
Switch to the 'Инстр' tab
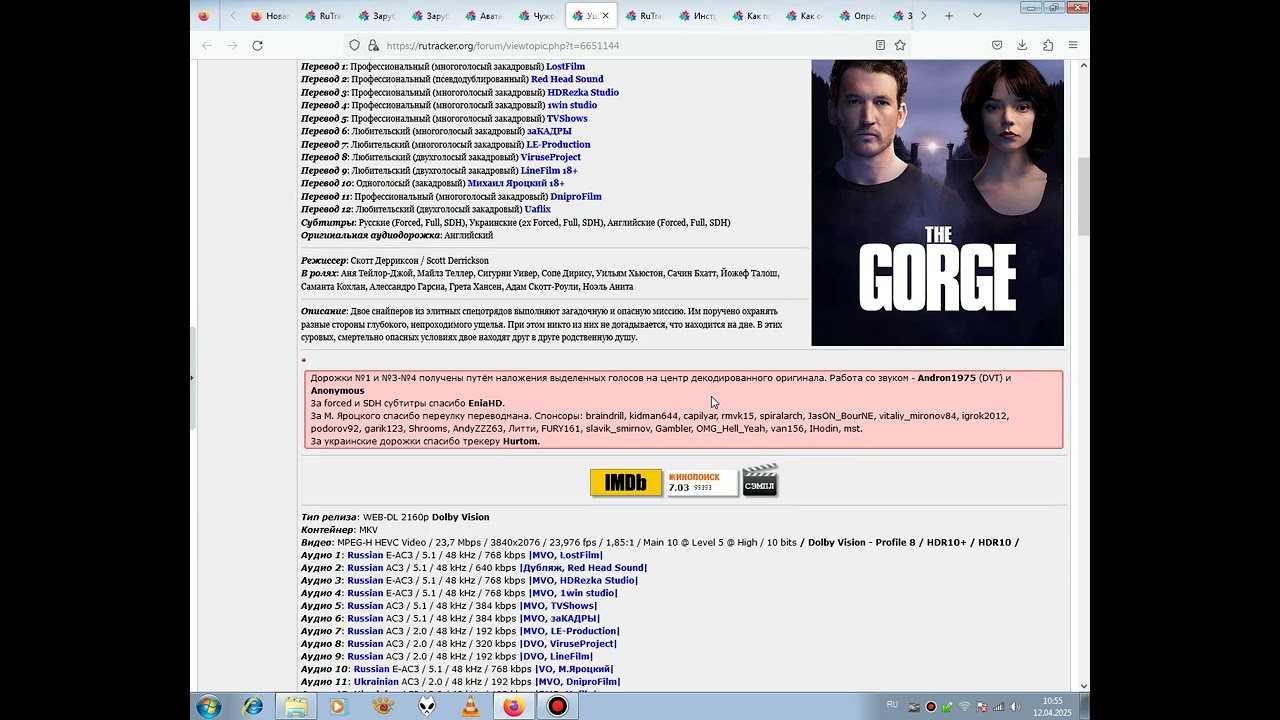[698, 16]
